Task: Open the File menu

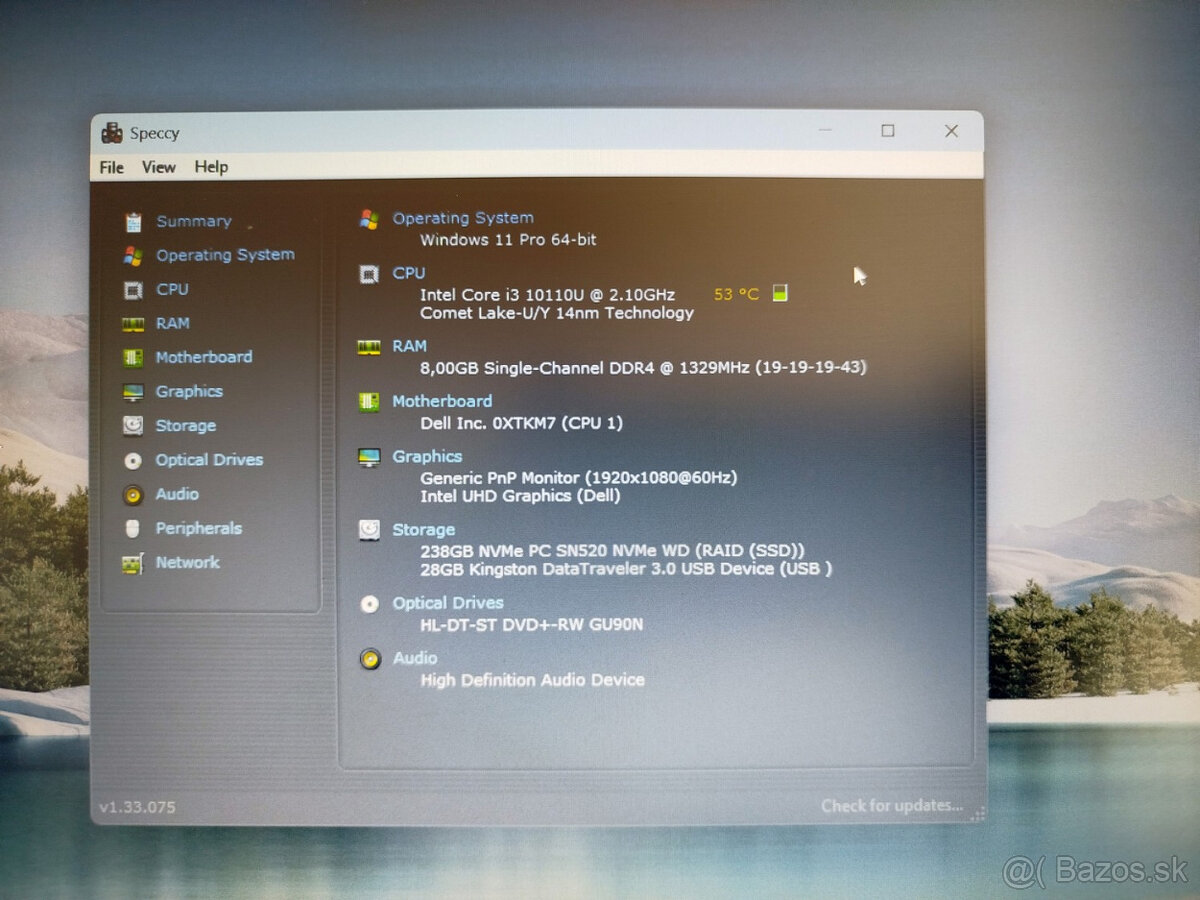Action: [112, 167]
